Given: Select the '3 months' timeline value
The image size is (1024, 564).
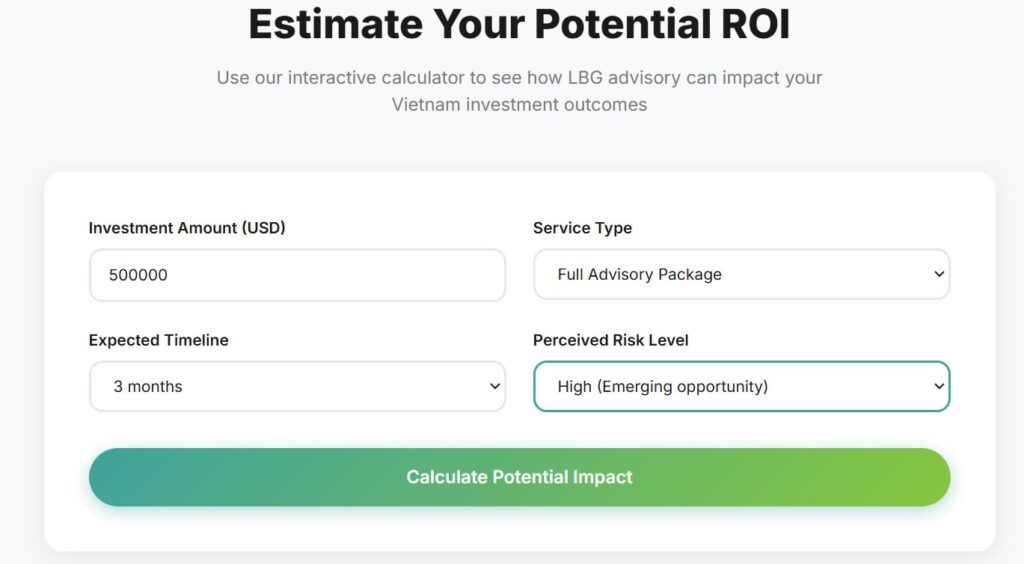Looking at the screenshot, I should pos(148,387).
